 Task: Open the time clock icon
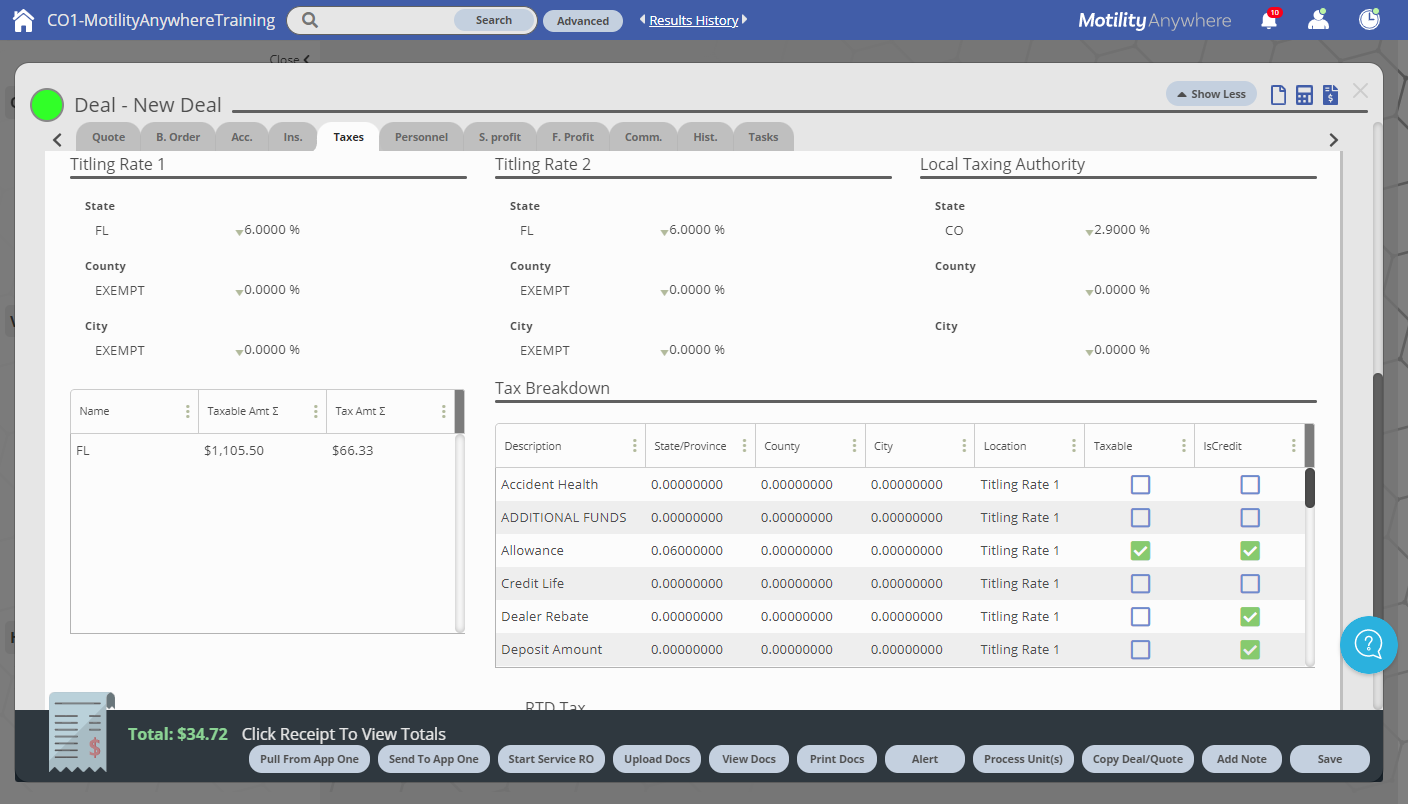[1369, 20]
